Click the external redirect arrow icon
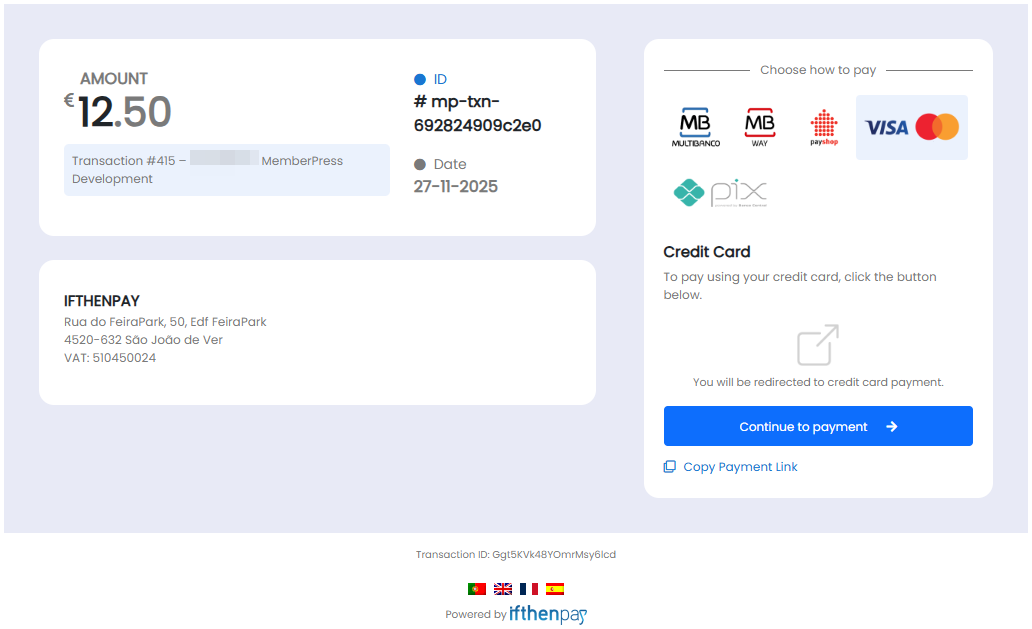Viewport: 1032px width, 629px height. pyautogui.click(x=817, y=344)
